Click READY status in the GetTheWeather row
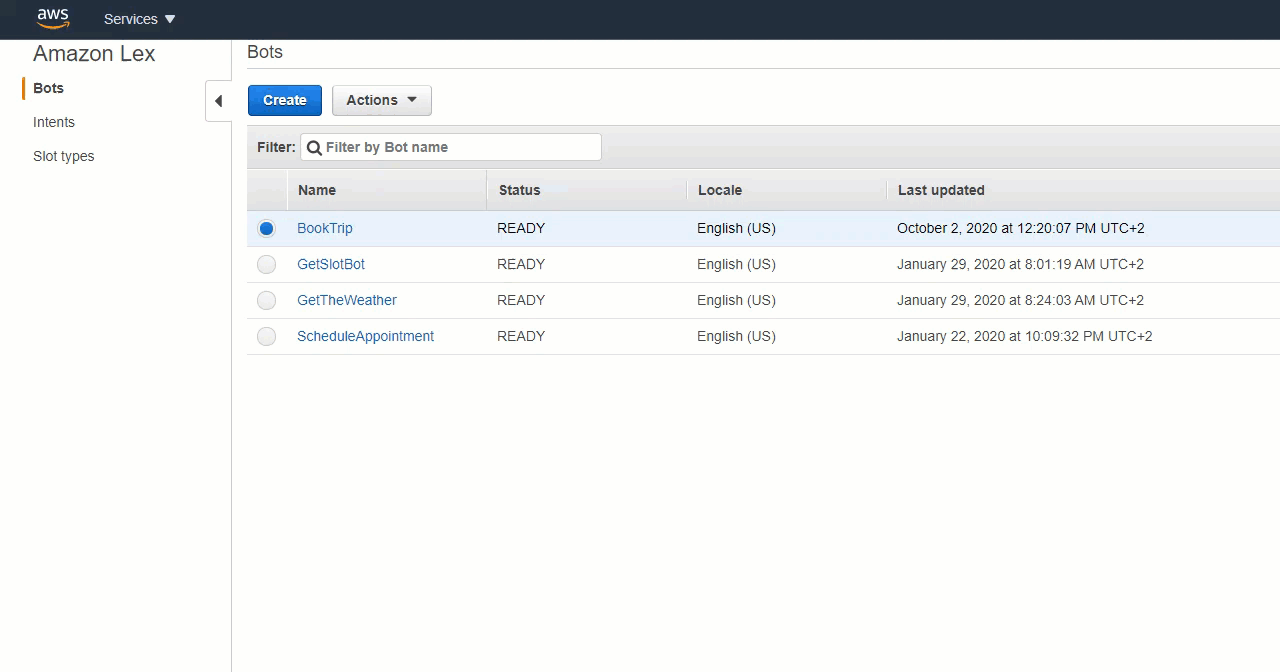This screenshot has width=1280, height=672. (521, 300)
